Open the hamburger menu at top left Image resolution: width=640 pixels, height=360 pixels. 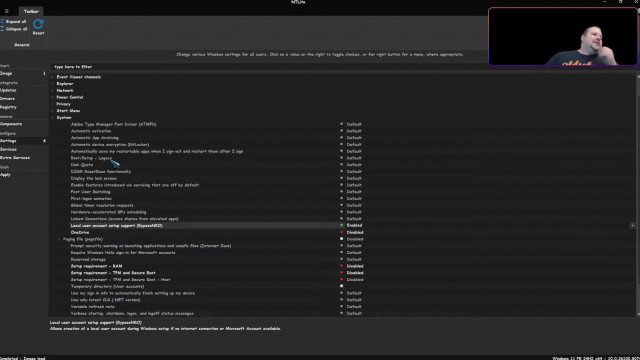tap(7, 11)
